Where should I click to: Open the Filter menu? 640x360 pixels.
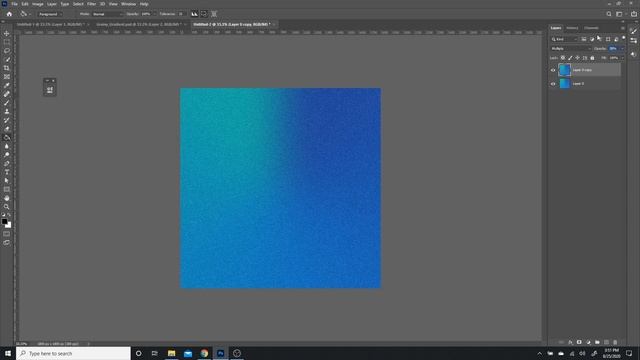91,4
